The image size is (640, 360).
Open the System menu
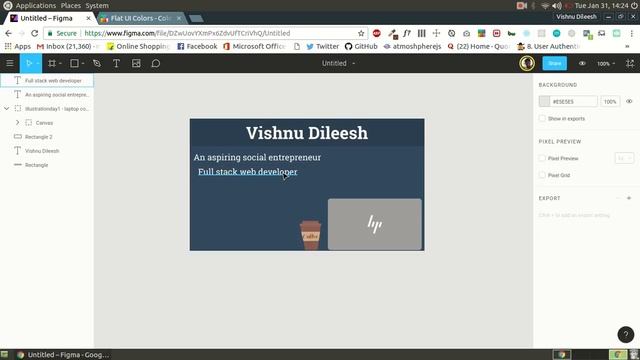tap(97, 6)
